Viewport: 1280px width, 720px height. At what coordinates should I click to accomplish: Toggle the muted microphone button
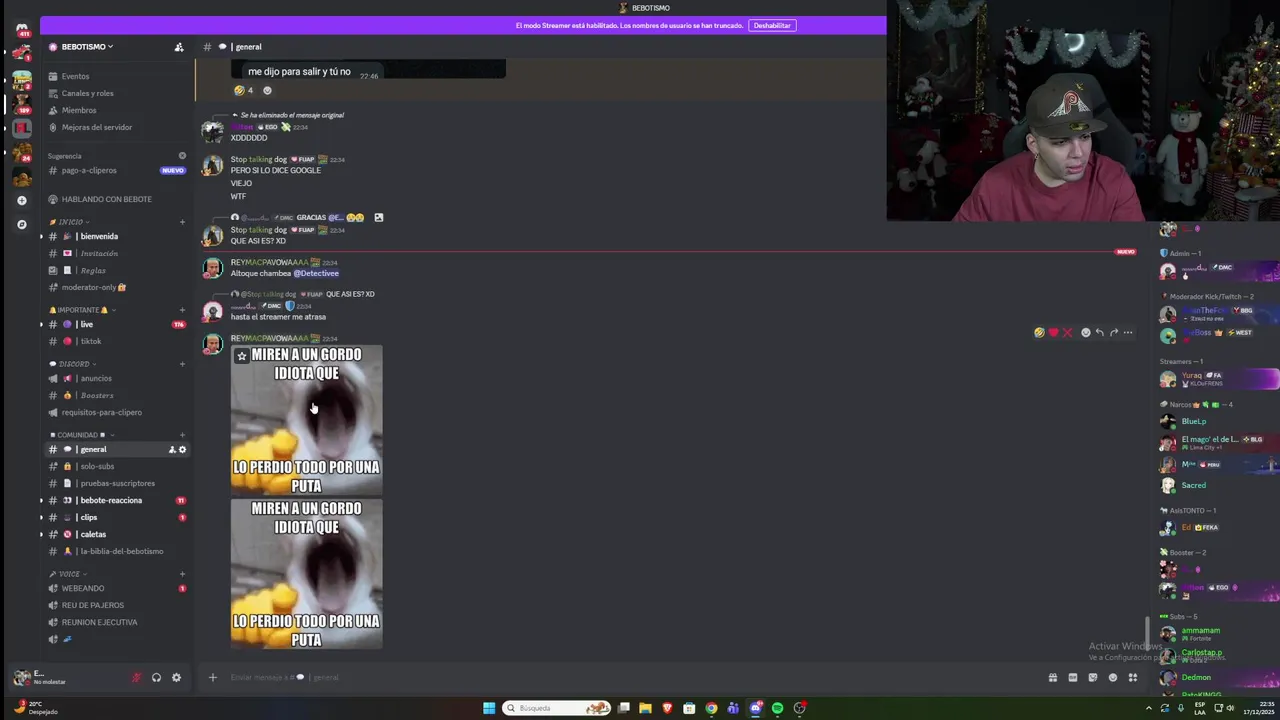[136, 677]
